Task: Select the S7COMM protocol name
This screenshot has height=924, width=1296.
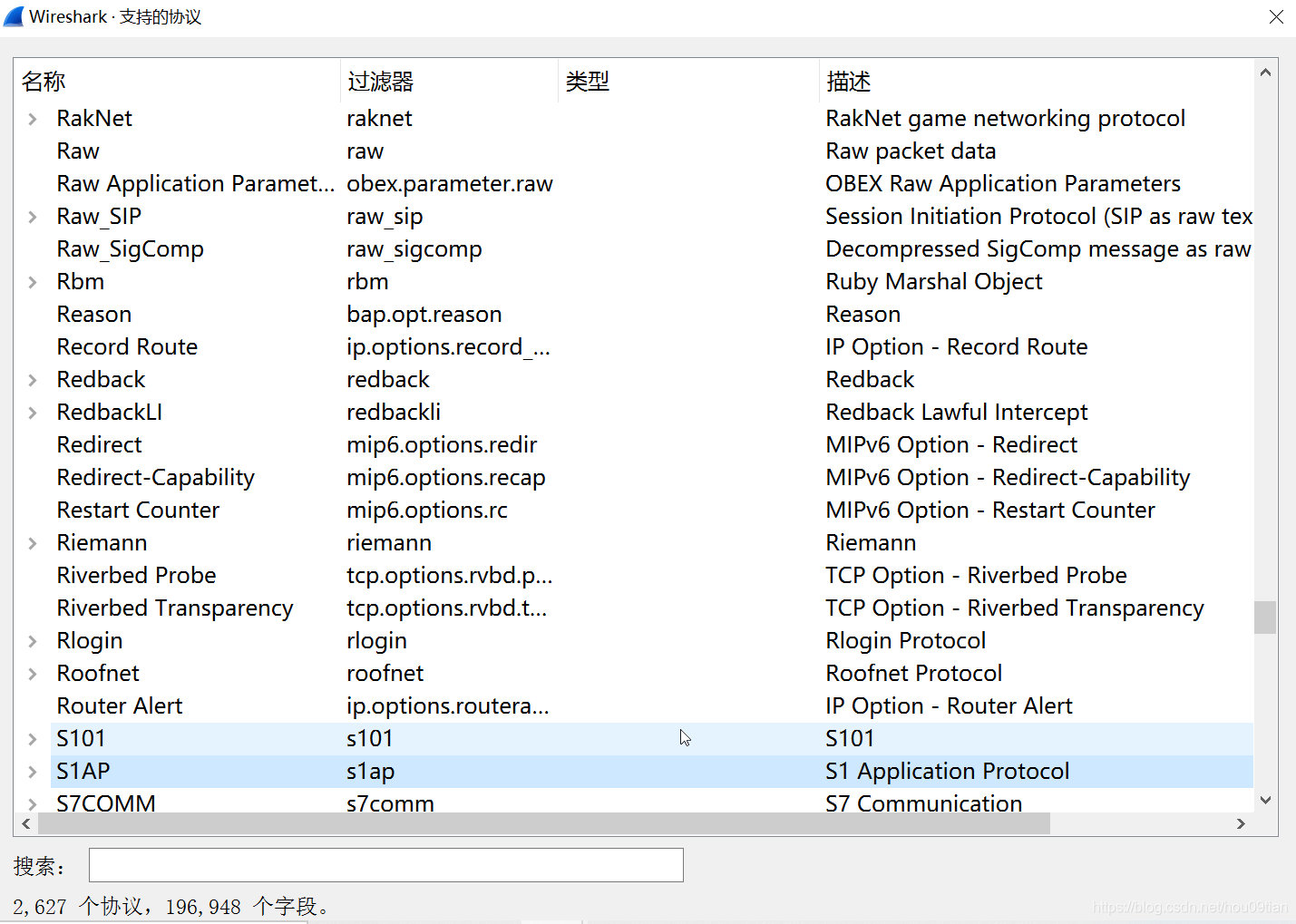Action: pos(106,803)
